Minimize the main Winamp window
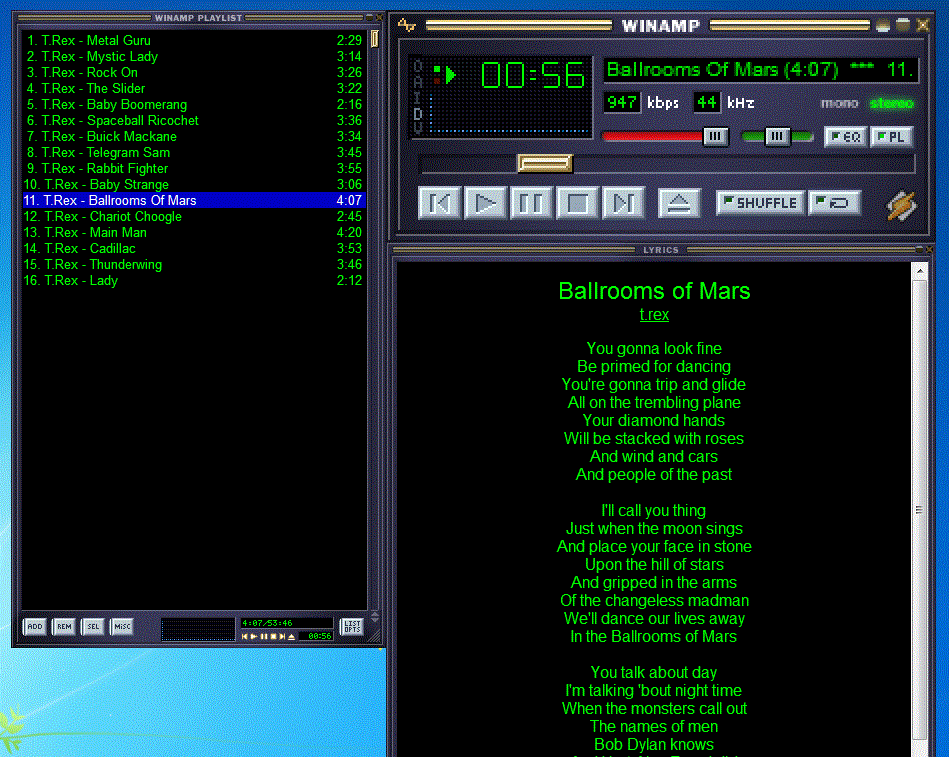Image resolution: width=949 pixels, height=757 pixels. pos(883,25)
